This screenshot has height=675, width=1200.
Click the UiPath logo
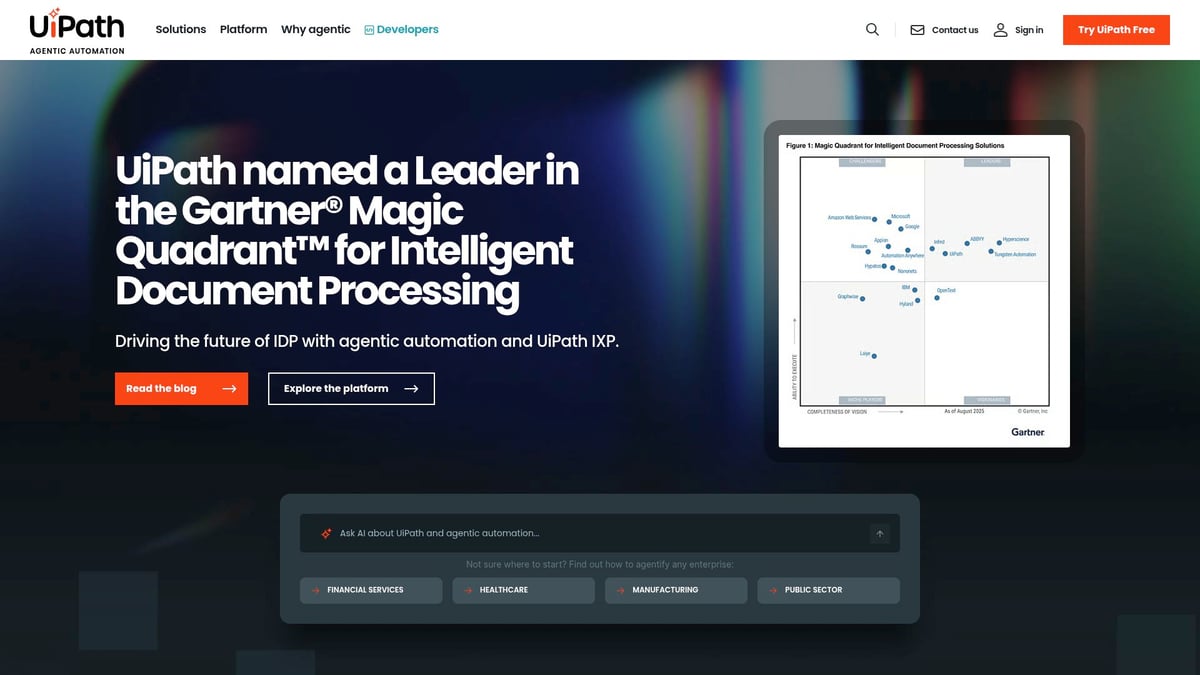(77, 30)
